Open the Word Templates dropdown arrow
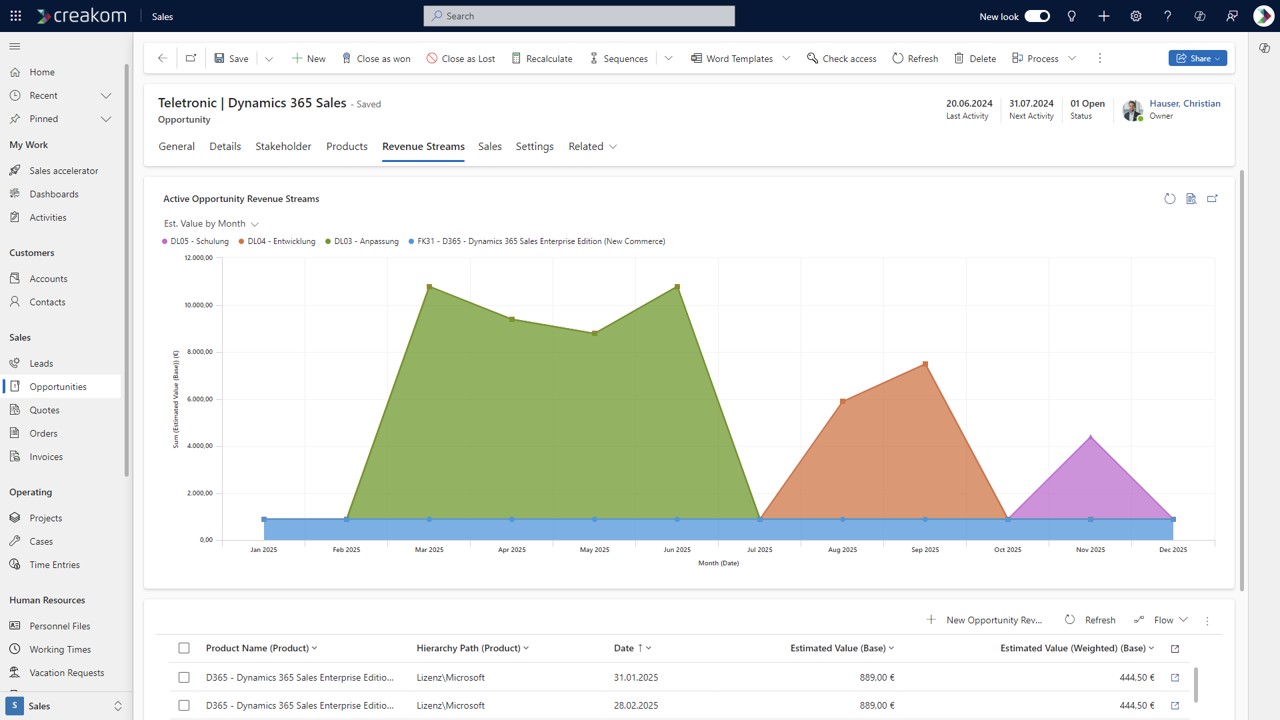This screenshot has width=1280, height=720. [x=786, y=58]
